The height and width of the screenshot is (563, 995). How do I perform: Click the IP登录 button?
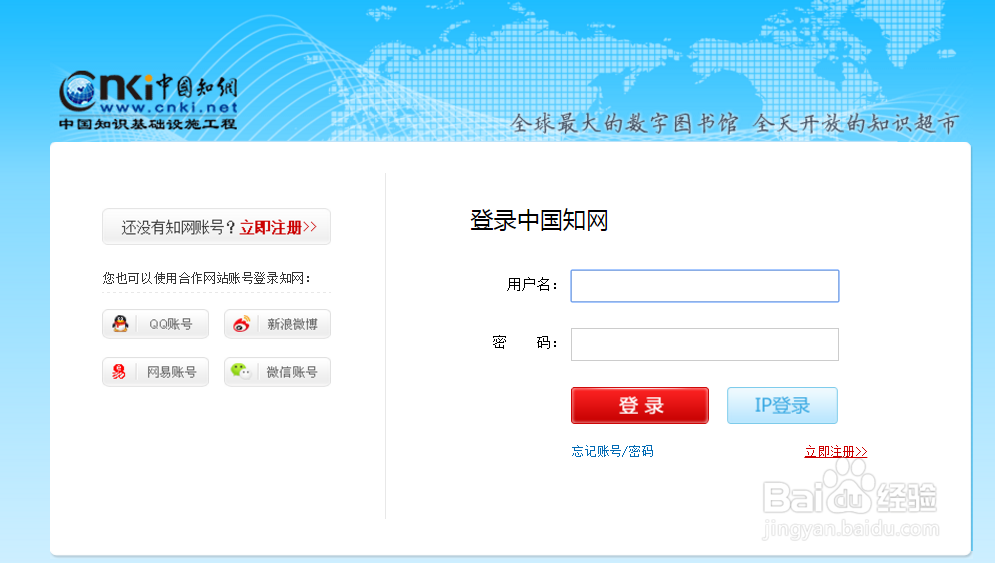782,405
